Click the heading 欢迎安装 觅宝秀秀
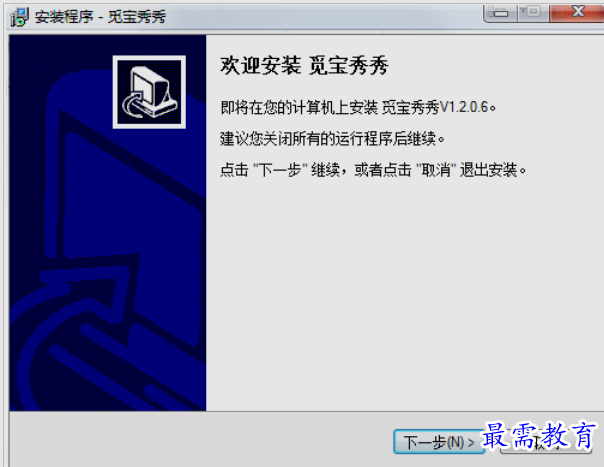The width and height of the screenshot is (604, 467). pos(304,65)
